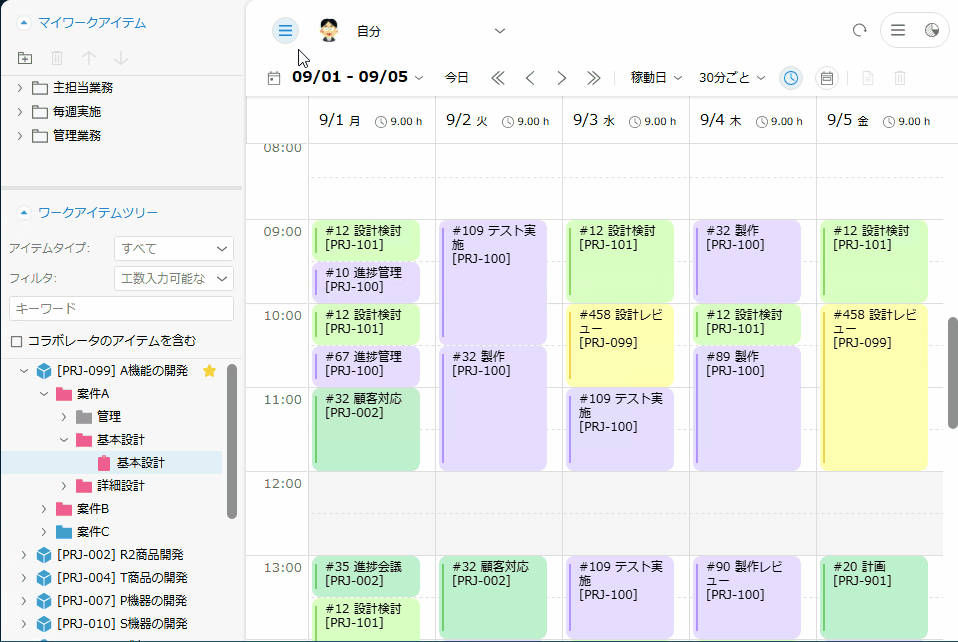958x642 pixels.
Task: Expand the 主担当業務 folder
Action: click(x=20, y=88)
